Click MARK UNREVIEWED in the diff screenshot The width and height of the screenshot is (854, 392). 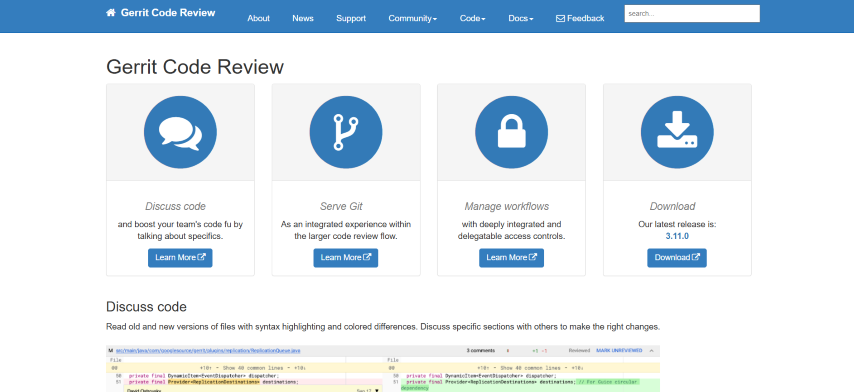(619, 350)
